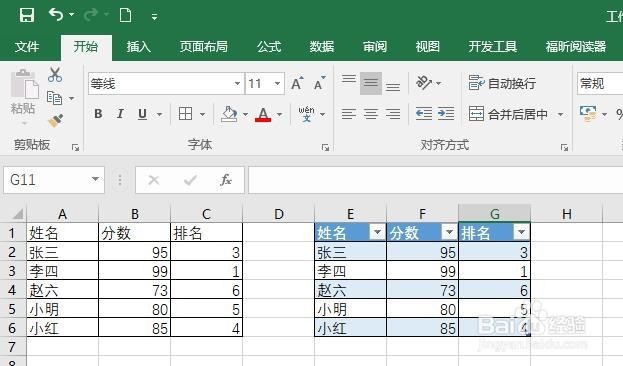Switch to the 插入 tab

coord(138,47)
